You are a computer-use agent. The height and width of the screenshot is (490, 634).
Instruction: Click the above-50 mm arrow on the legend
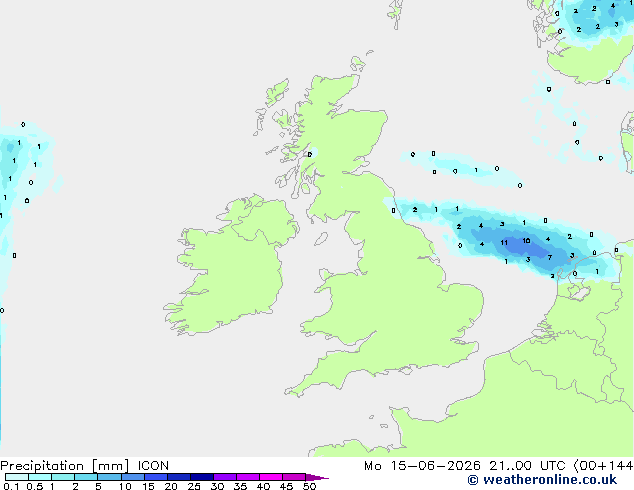tap(317, 477)
